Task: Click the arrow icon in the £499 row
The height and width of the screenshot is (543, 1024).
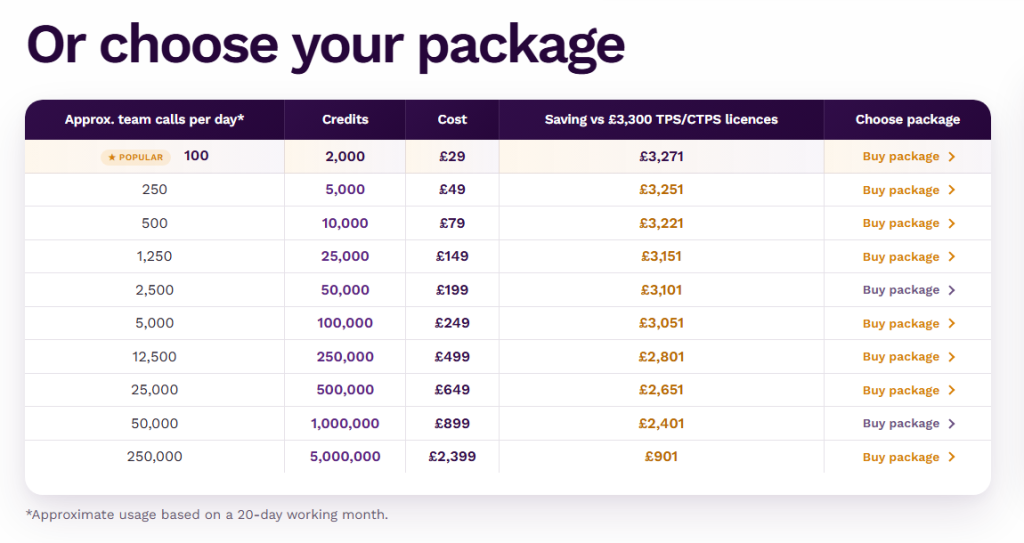Action: click(952, 357)
